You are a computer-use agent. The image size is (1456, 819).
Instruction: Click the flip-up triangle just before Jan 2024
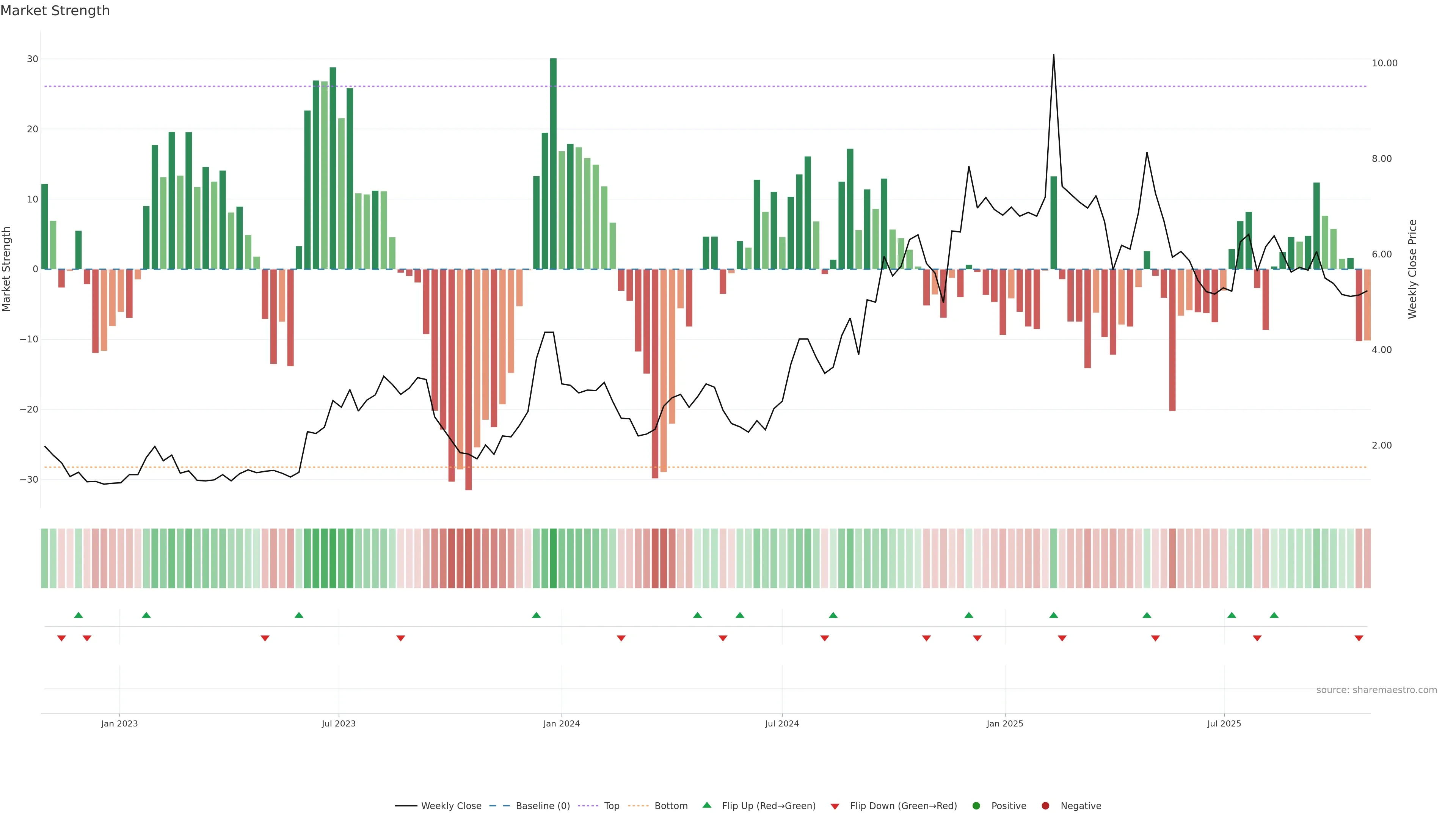coord(537,615)
